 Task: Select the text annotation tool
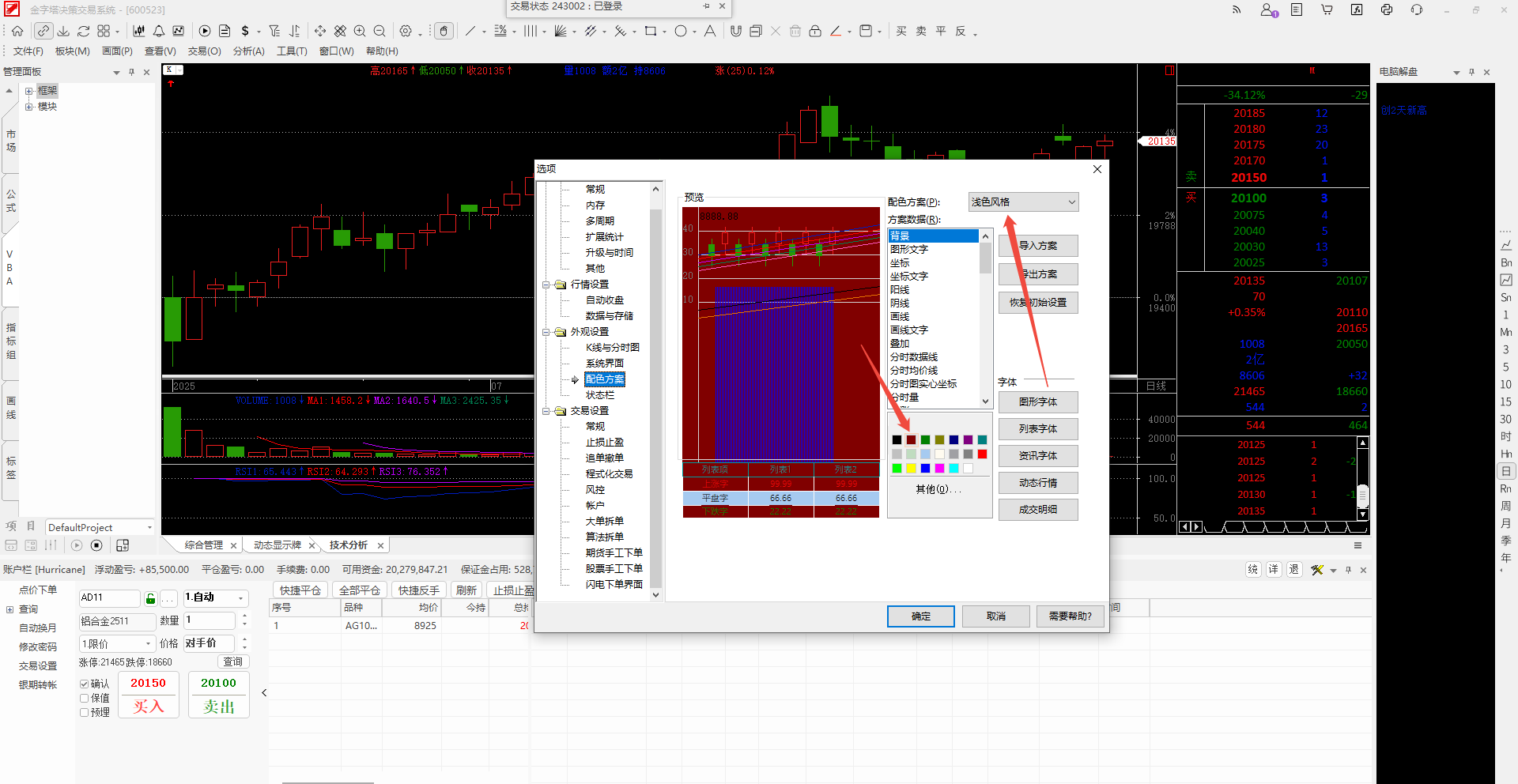point(710,31)
